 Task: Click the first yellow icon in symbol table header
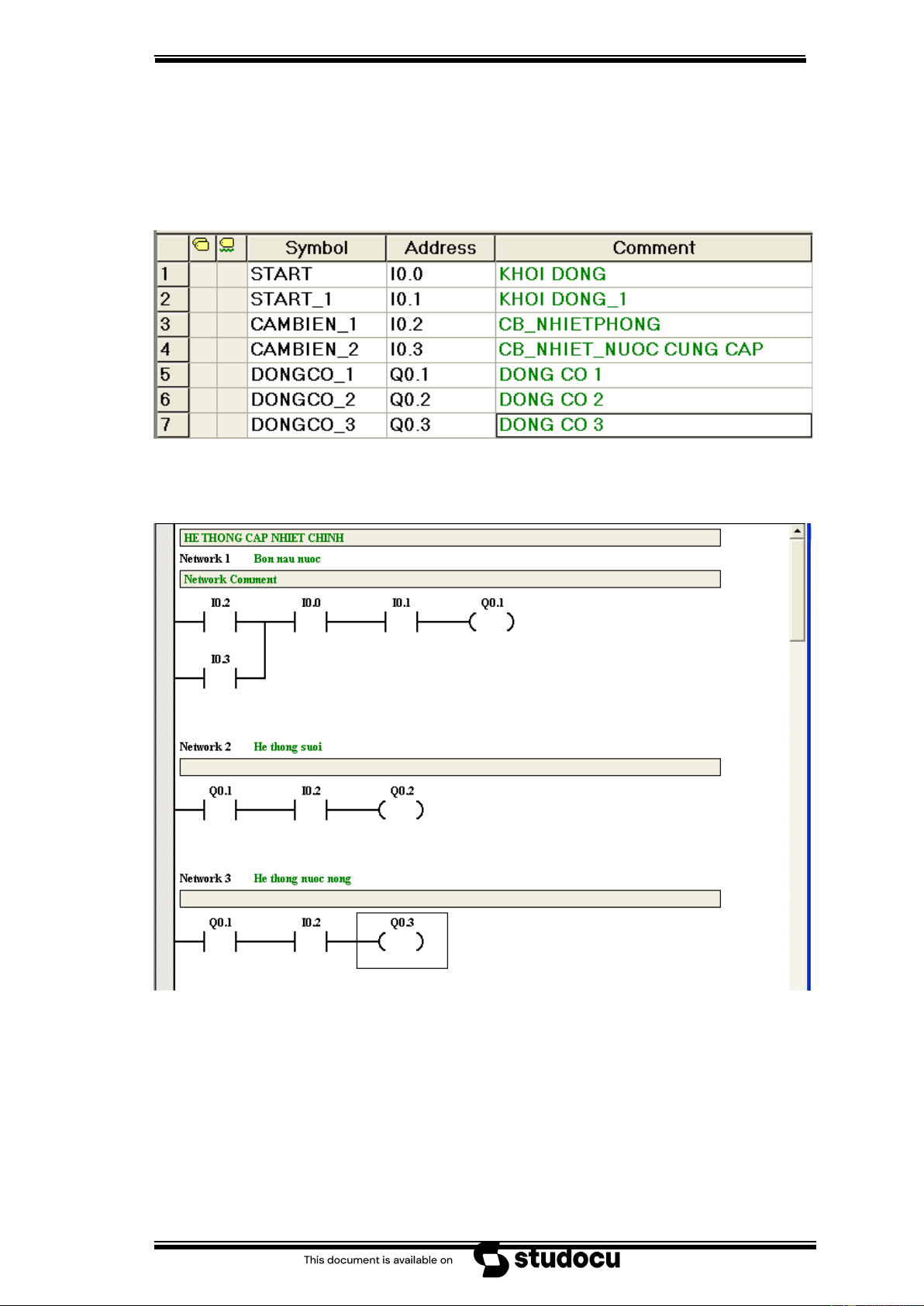click(201, 246)
